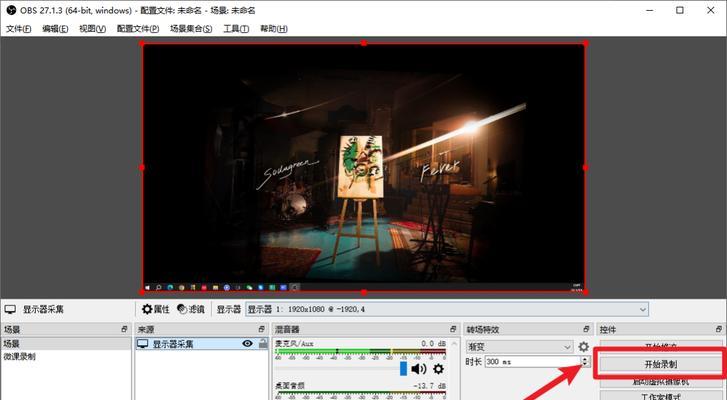Click the 时长 label in transitions panel
Viewport: 727px width, 400px height.
473,361
